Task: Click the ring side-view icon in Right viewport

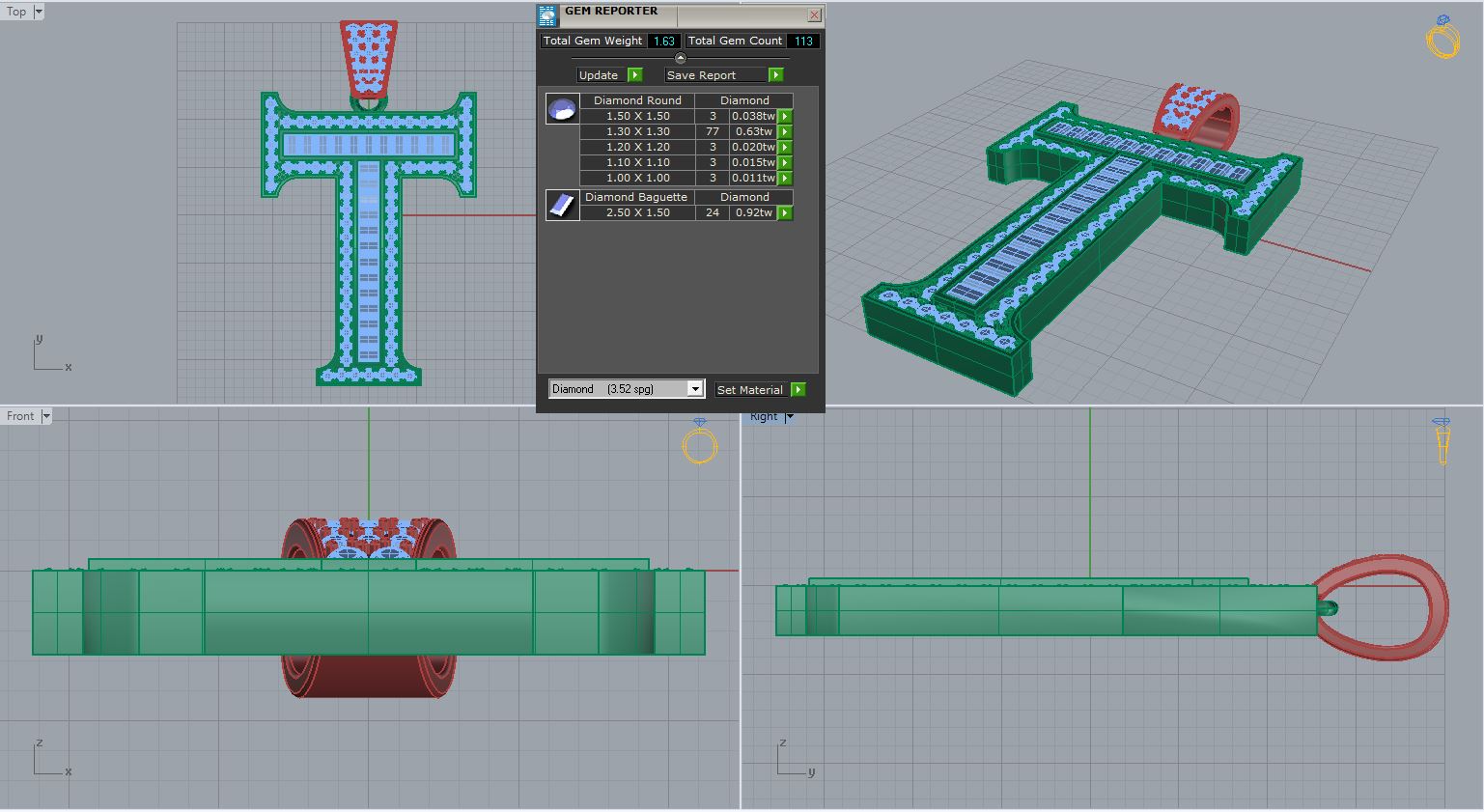Action: (1442, 440)
